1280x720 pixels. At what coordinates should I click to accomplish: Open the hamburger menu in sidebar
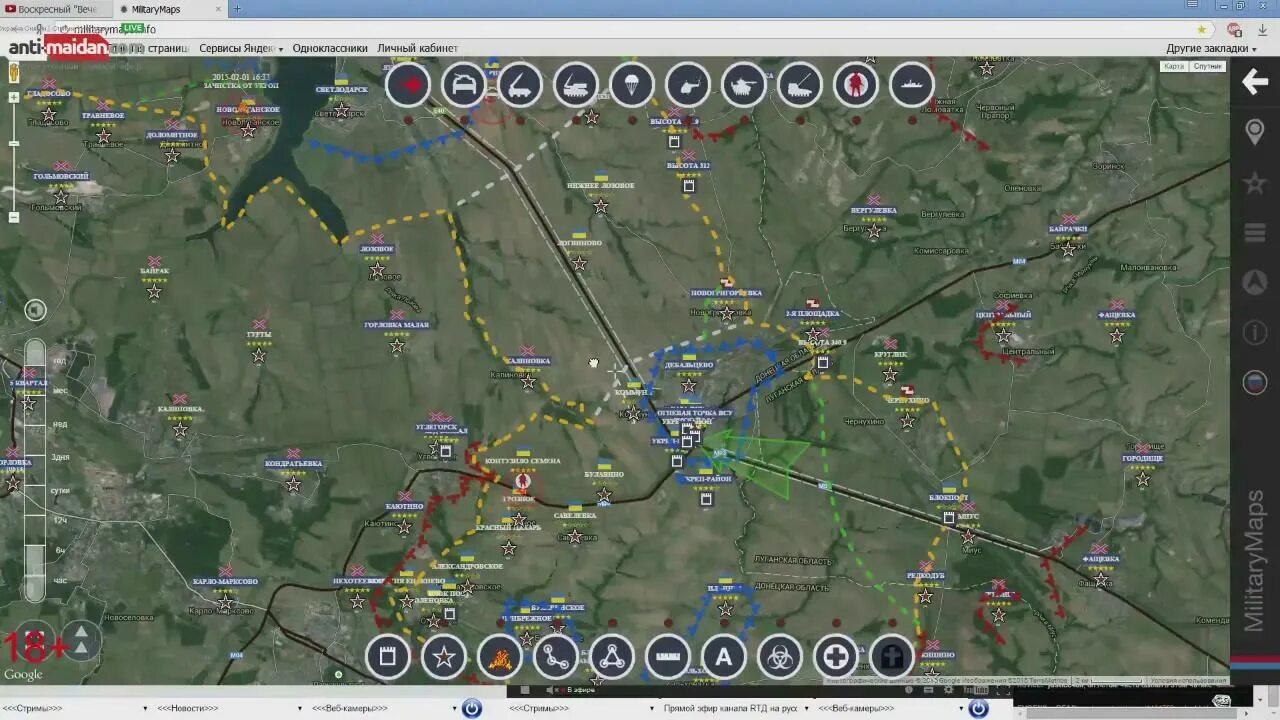pos(1255,233)
